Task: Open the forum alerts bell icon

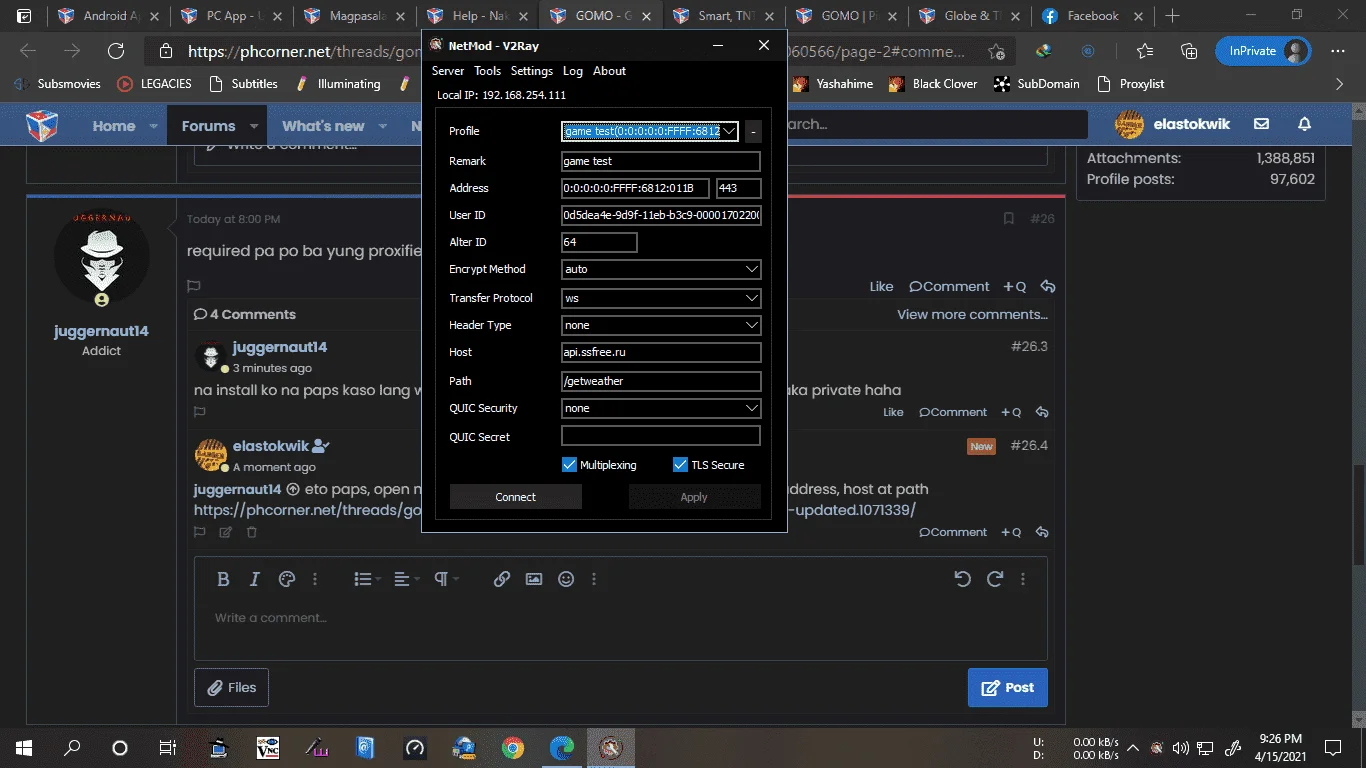Action: (x=1304, y=124)
